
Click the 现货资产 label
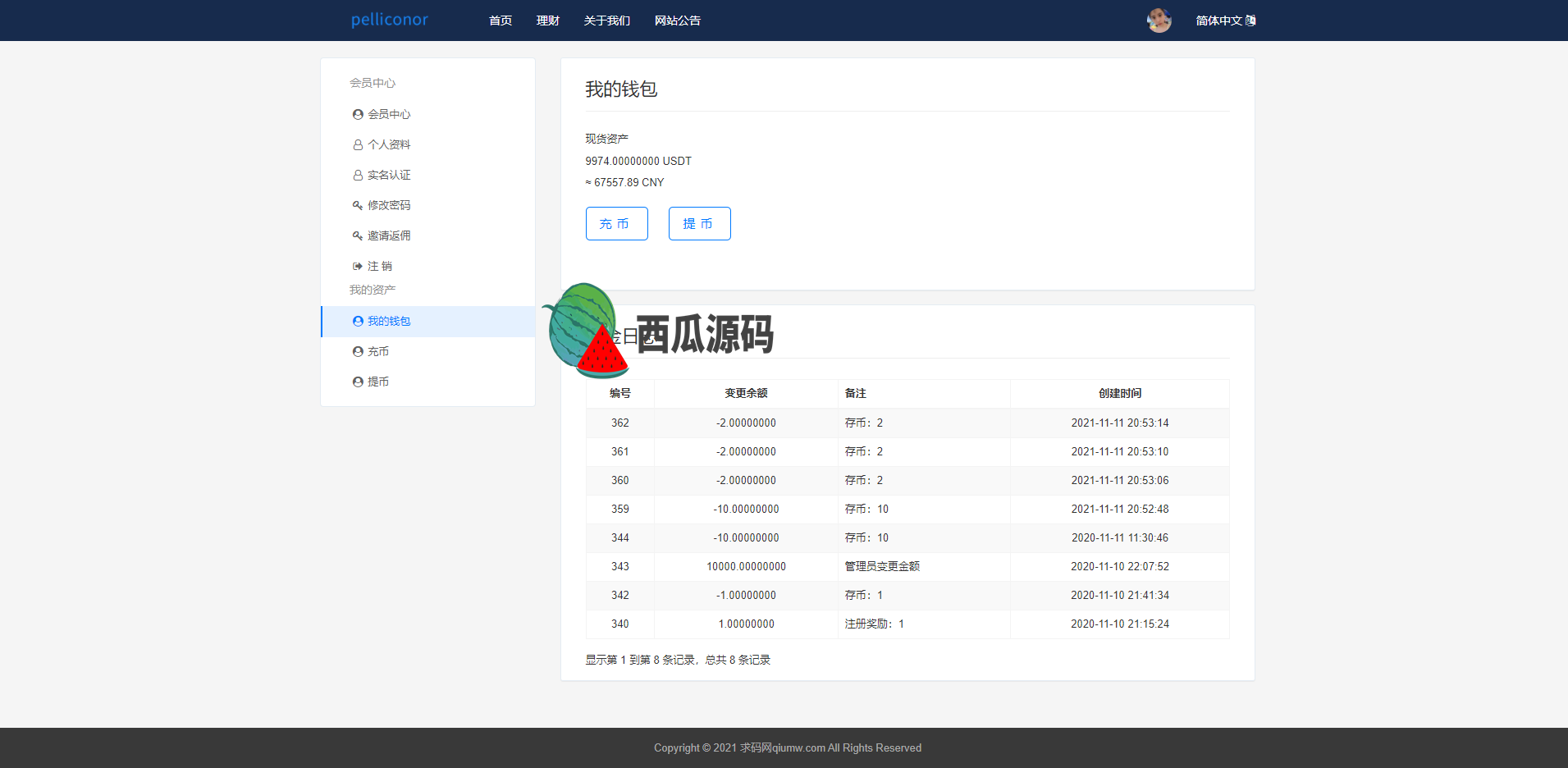point(606,139)
